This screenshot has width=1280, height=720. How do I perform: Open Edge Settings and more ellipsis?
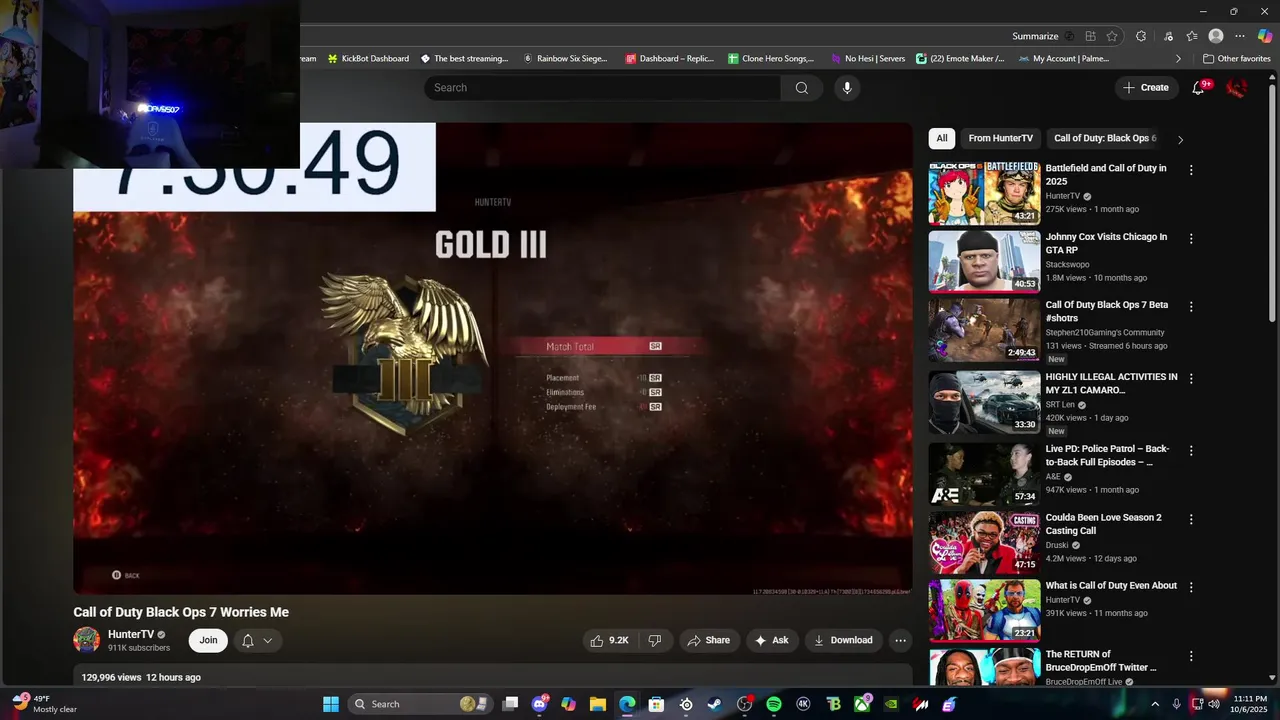coord(1240,36)
